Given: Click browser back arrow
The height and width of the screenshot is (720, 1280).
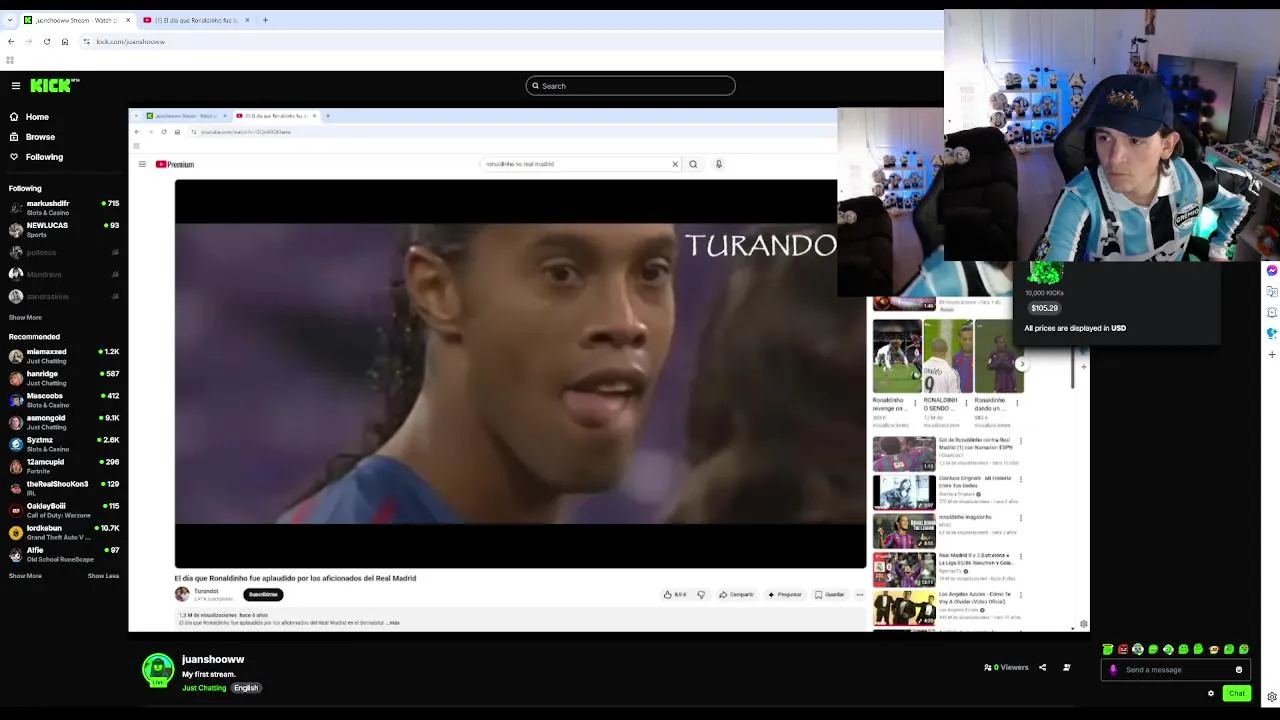Looking at the screenshot, I should pyautogui.click(x=11, y=42).
